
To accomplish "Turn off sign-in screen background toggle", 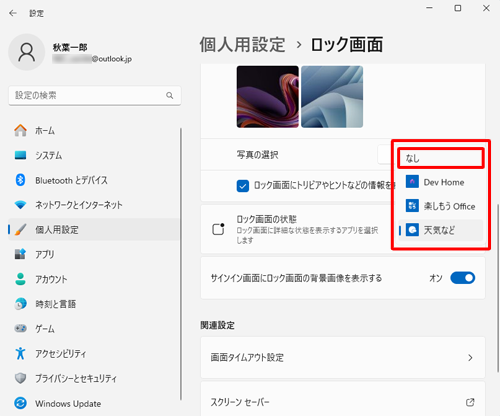I will (x=463, y=278).
